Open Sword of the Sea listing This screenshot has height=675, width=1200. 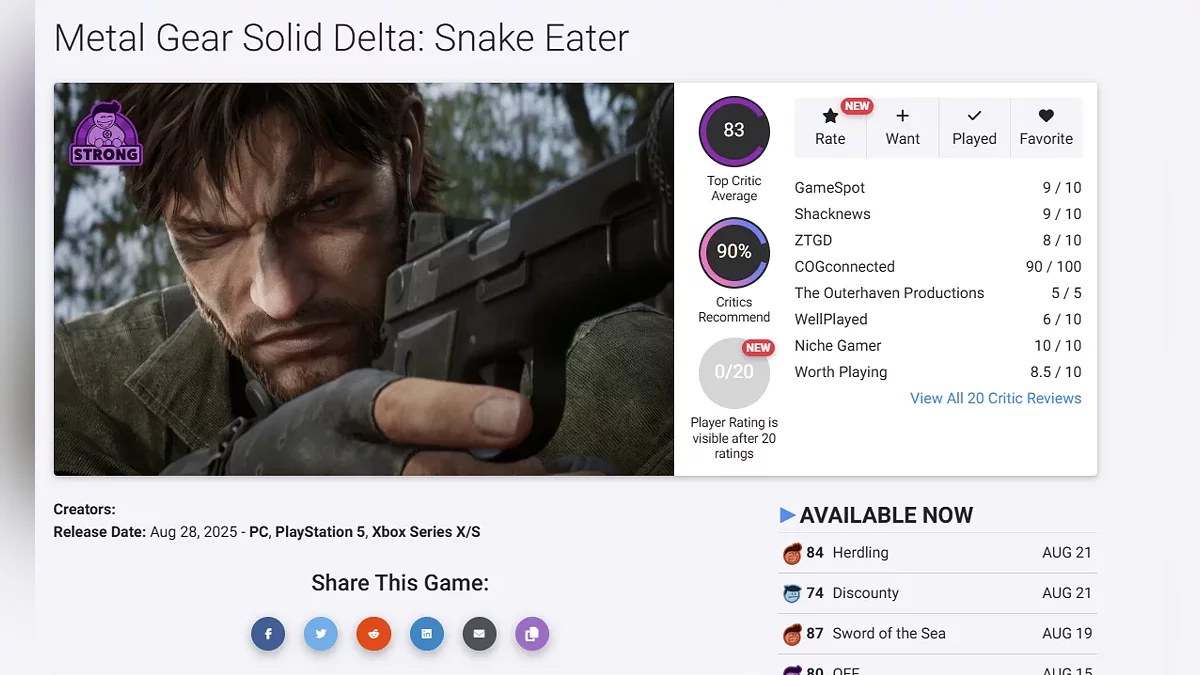937,634
